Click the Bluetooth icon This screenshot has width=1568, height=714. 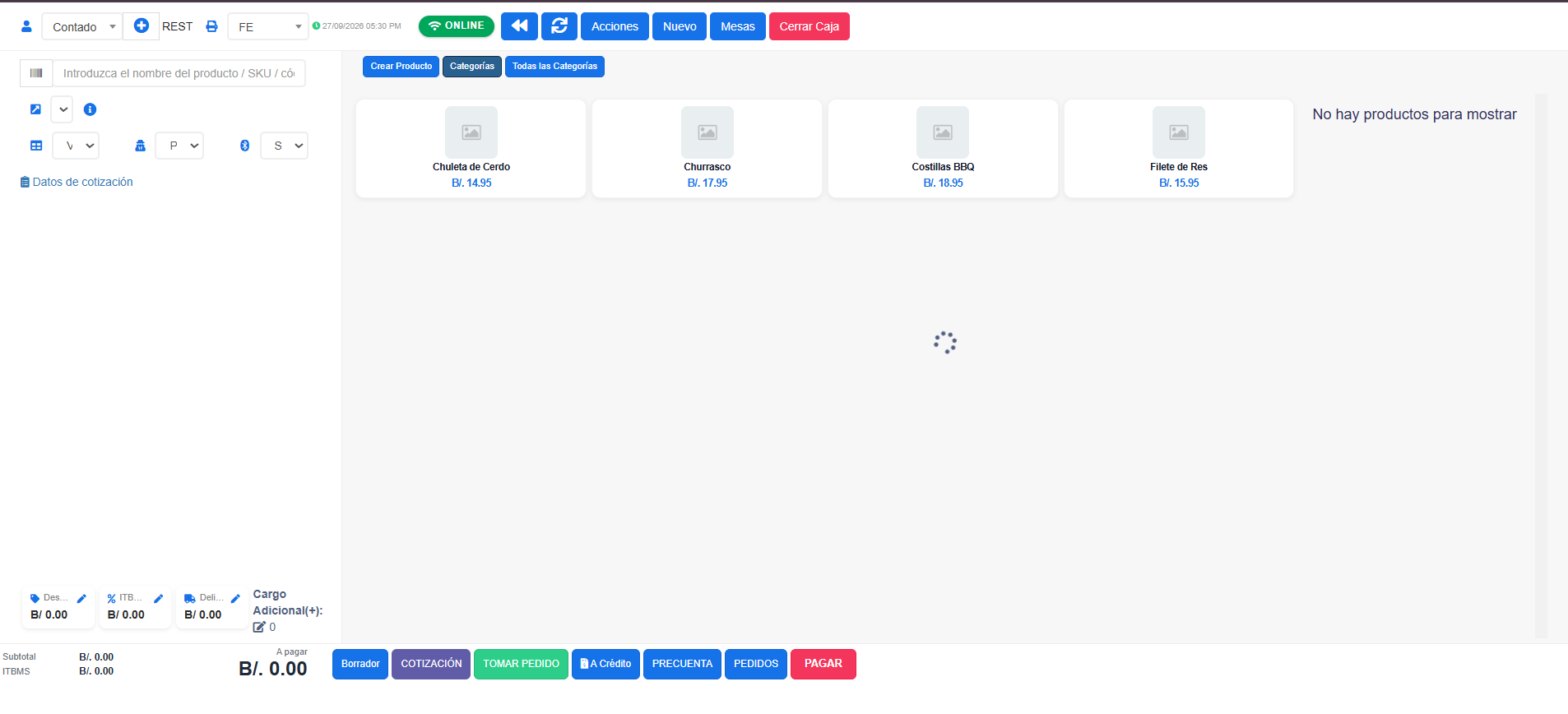click(x=244, y=146)
